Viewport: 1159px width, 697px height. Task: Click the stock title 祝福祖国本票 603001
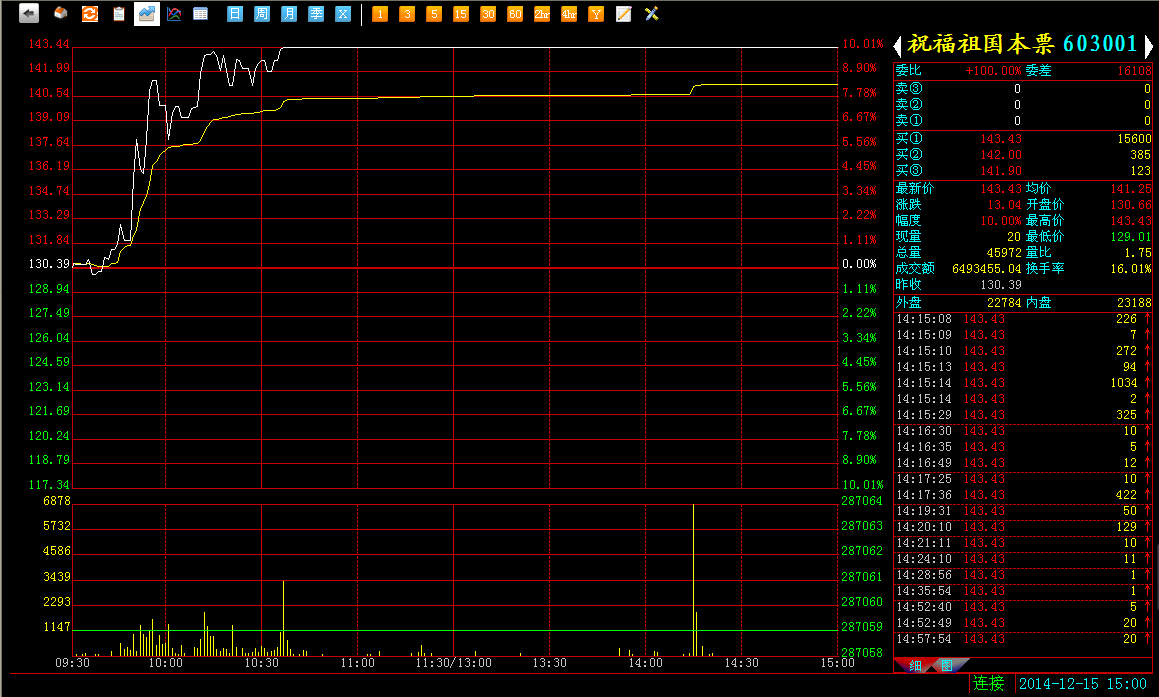coord(1022,44)
